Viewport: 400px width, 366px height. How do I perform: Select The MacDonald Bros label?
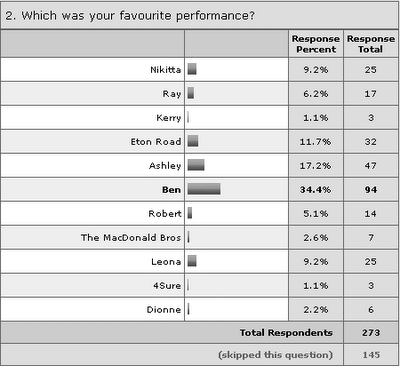click(x=131, y=238)
